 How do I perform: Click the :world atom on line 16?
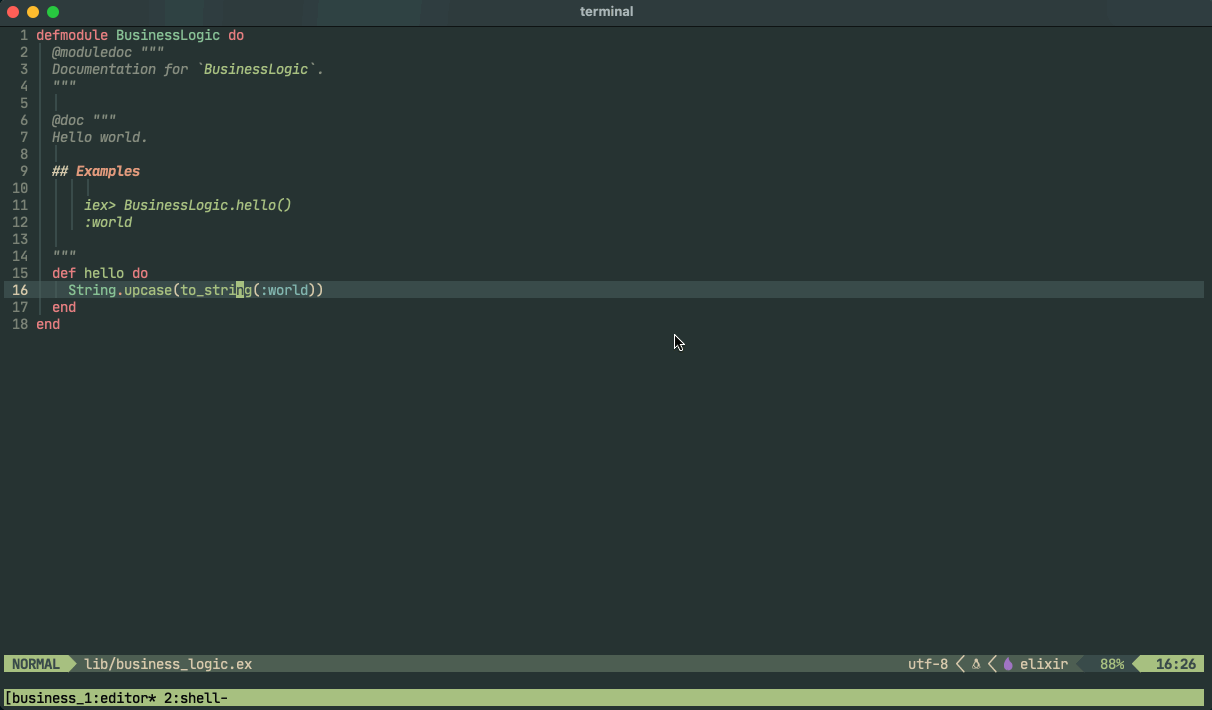[284, 290]
